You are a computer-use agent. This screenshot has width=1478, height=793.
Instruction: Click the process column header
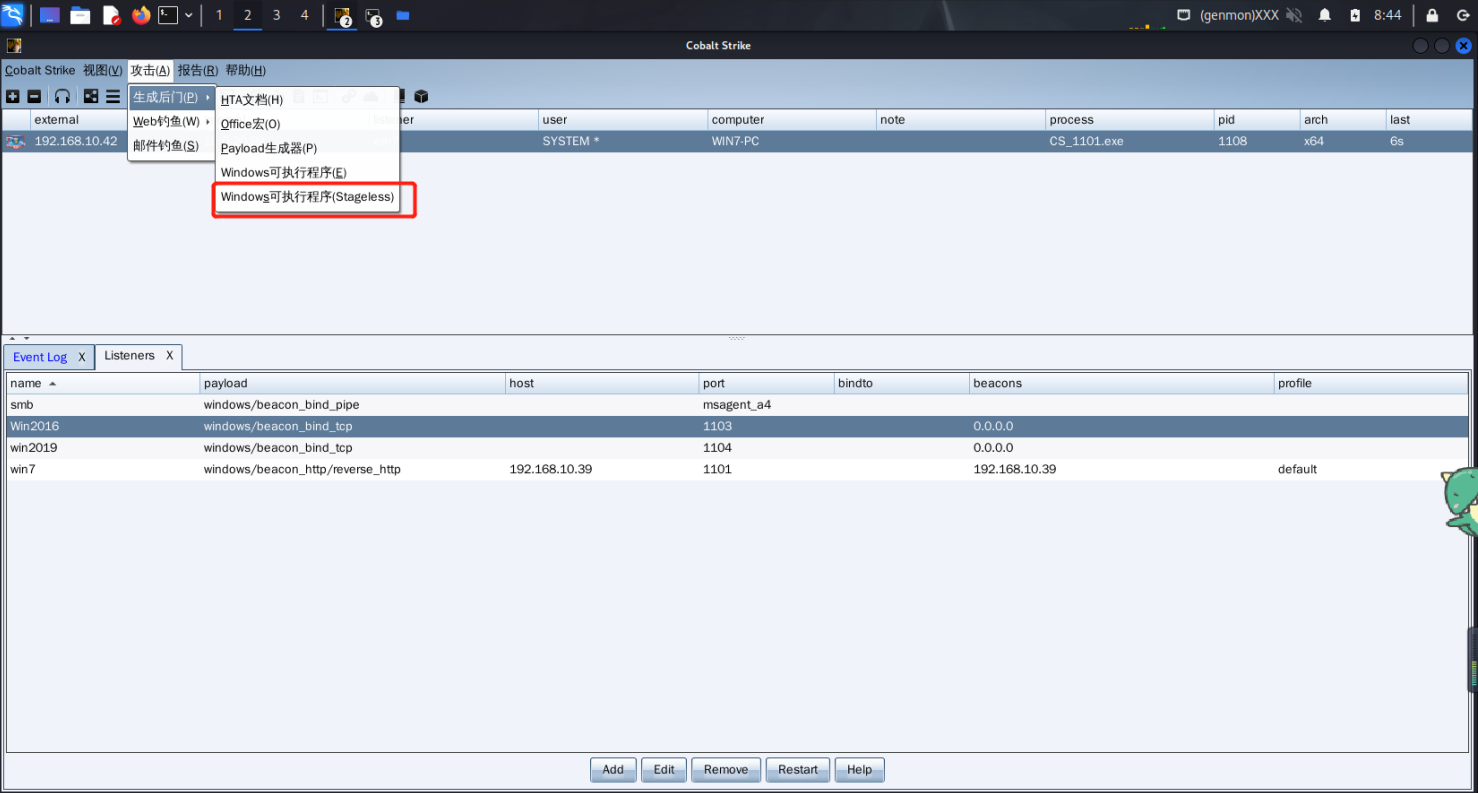[x=1129, y=120]
